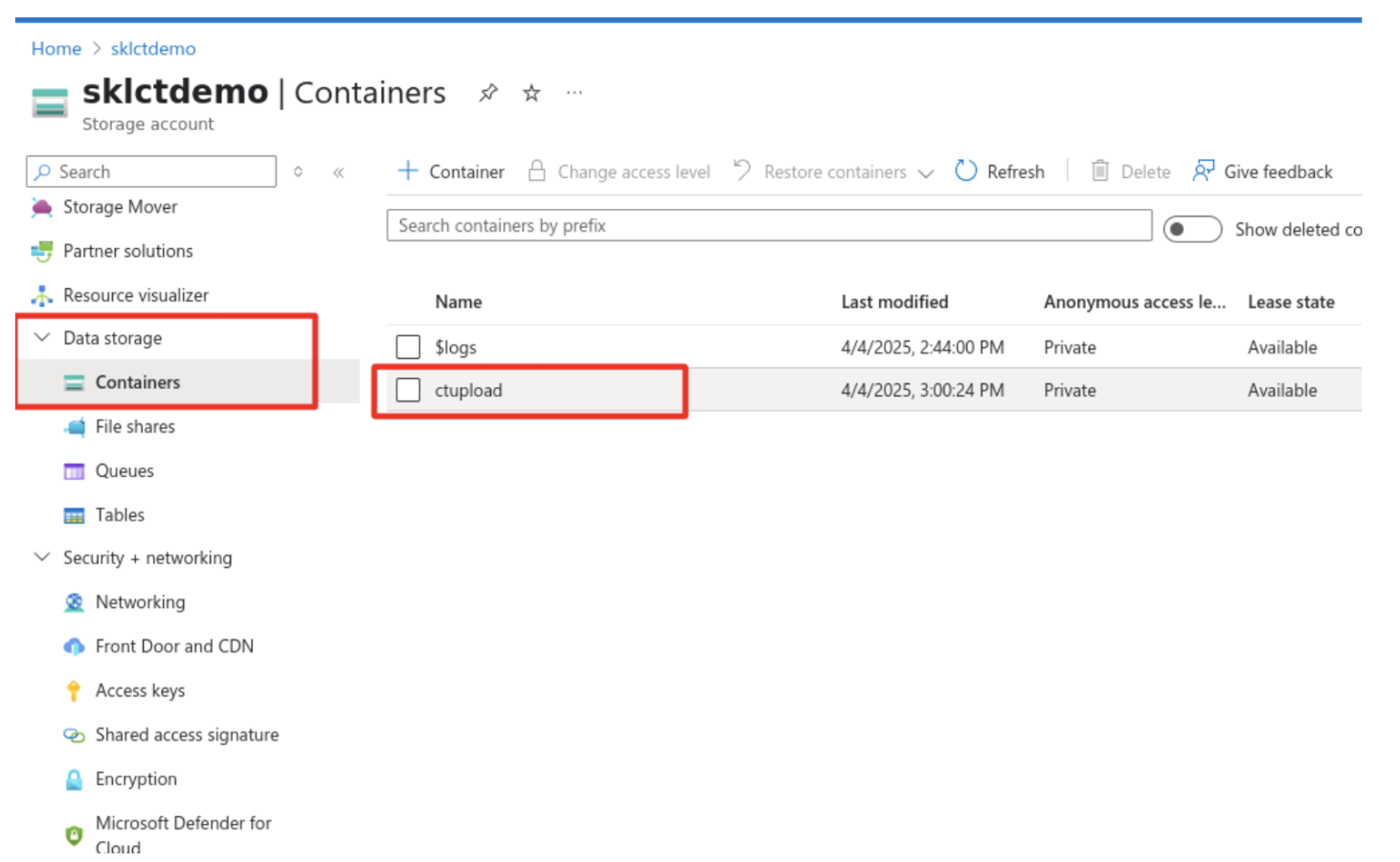Open Microsoft Defender for Cloud item

pyautogui.click(x=183, y=834)
